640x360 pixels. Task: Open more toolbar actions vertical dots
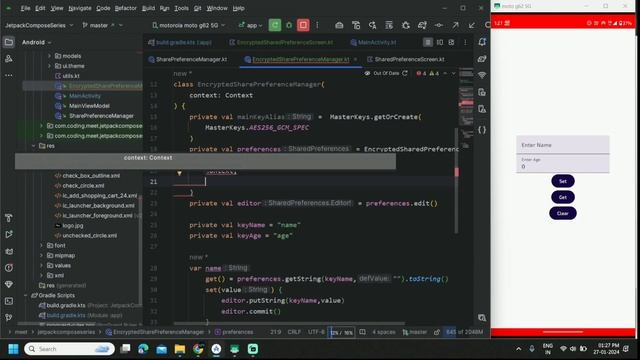(317, 25)
